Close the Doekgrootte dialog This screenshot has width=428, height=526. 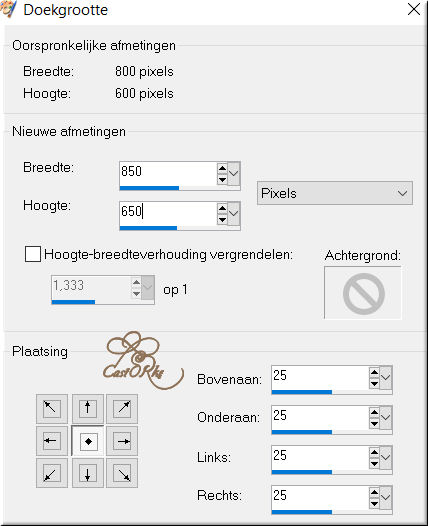point(414,9)
